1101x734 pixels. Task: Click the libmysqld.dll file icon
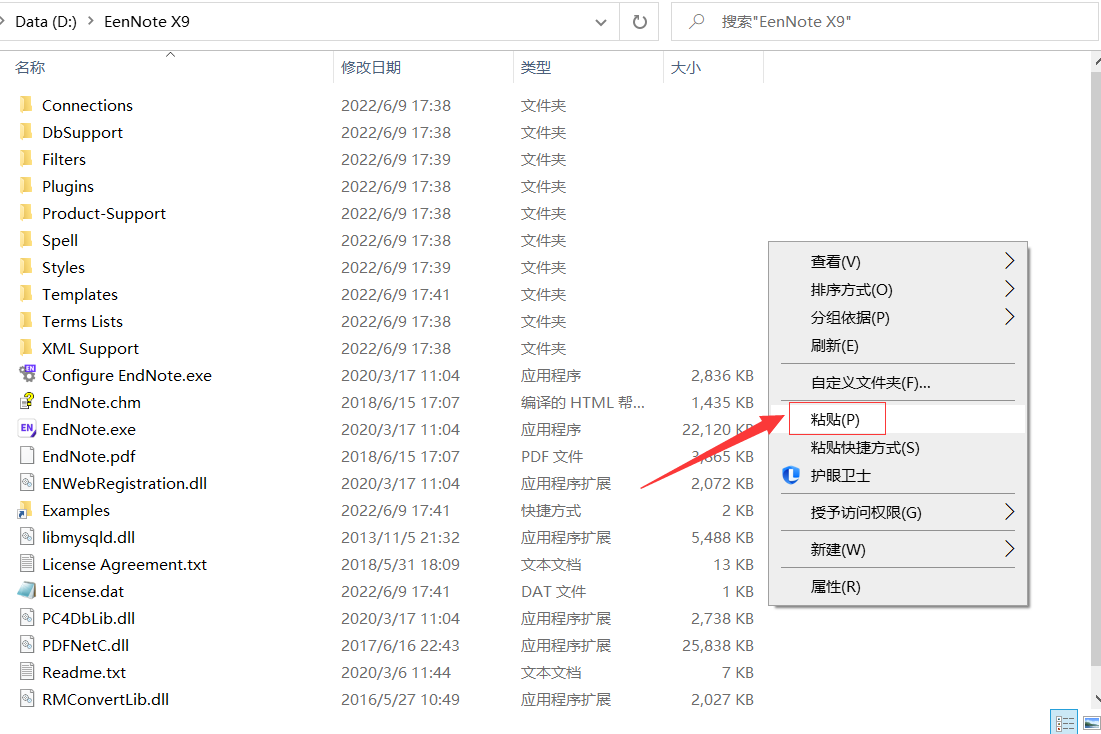pos(27,537)
